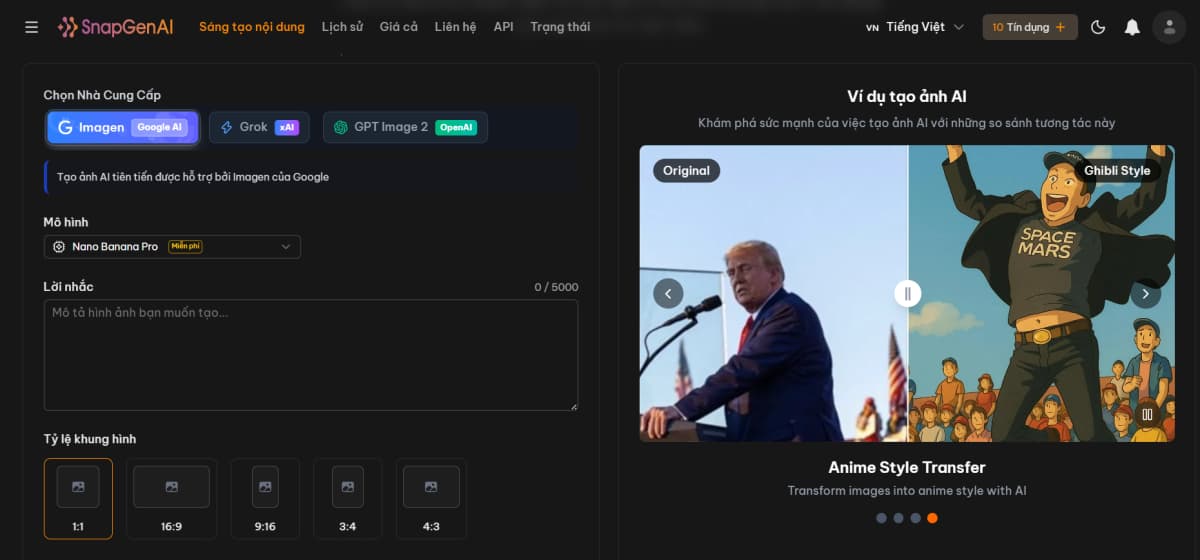1200x560 pixels.
Task: Click the plus icon in credits button
Action: click(x=1060, y=27)
